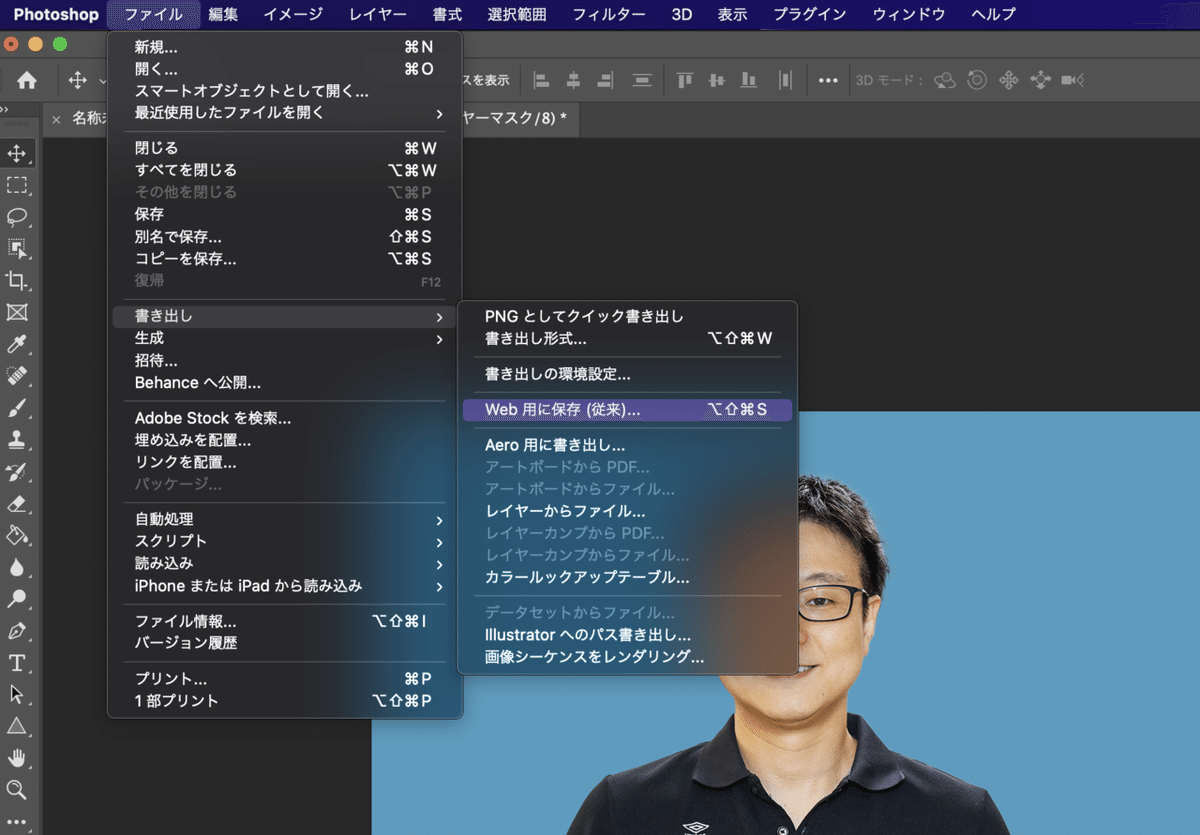The image size is (1200, 835).
Task: Select the Dodge tool
Action: [x=17, y=599]
